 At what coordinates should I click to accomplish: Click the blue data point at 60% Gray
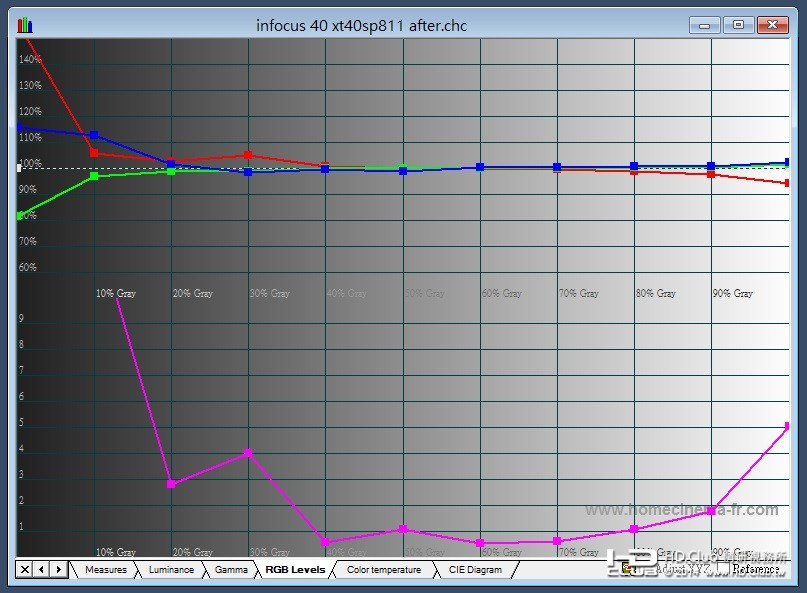[x=480, y=167]
